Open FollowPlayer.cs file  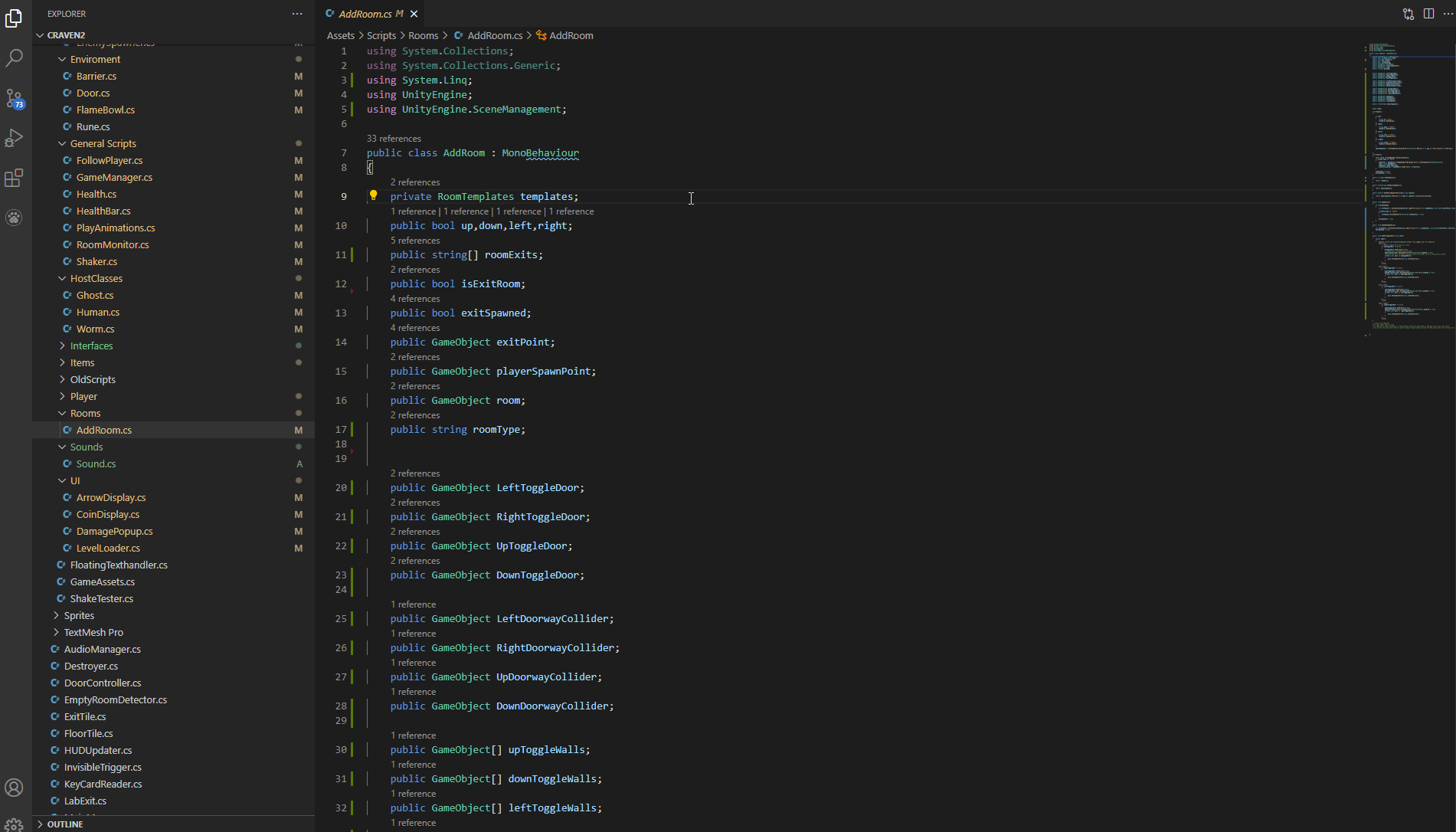[173, 160]
